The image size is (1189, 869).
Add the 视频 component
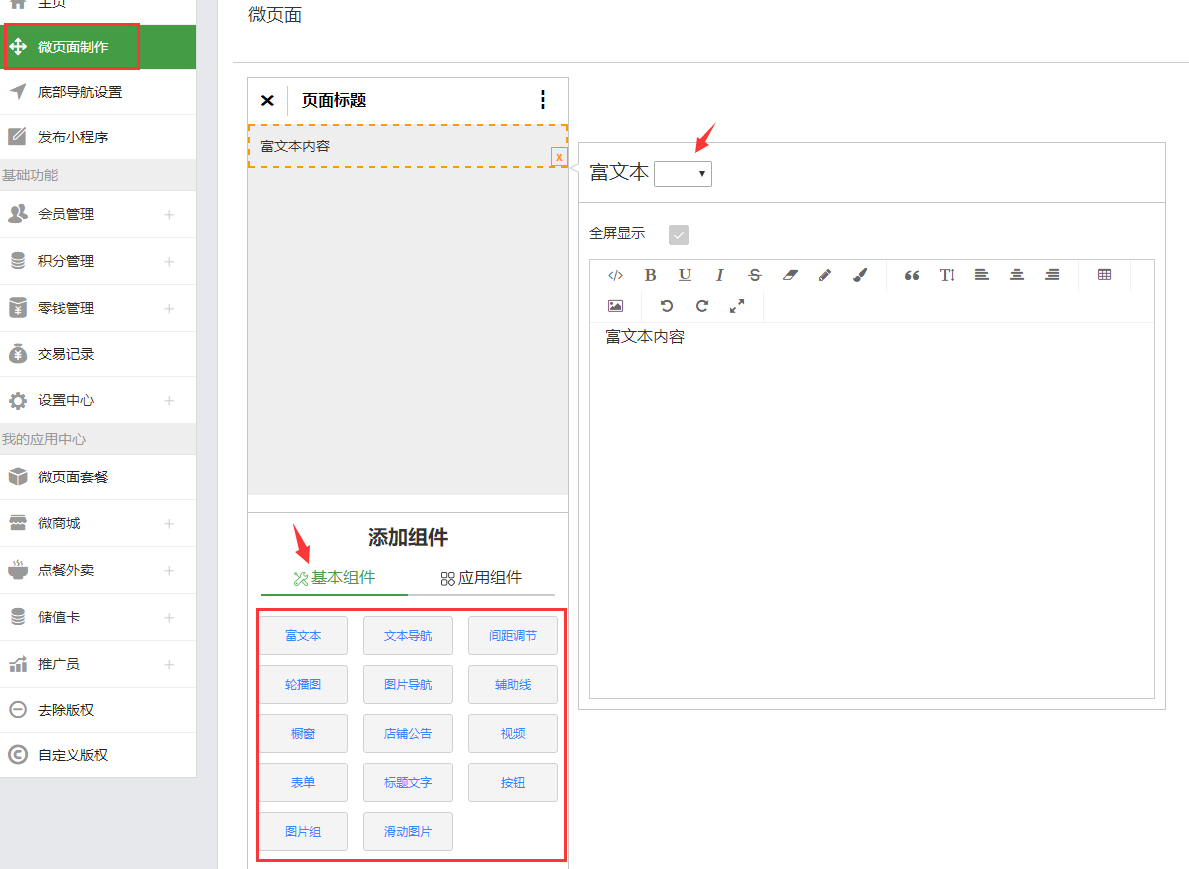point(512,733)
